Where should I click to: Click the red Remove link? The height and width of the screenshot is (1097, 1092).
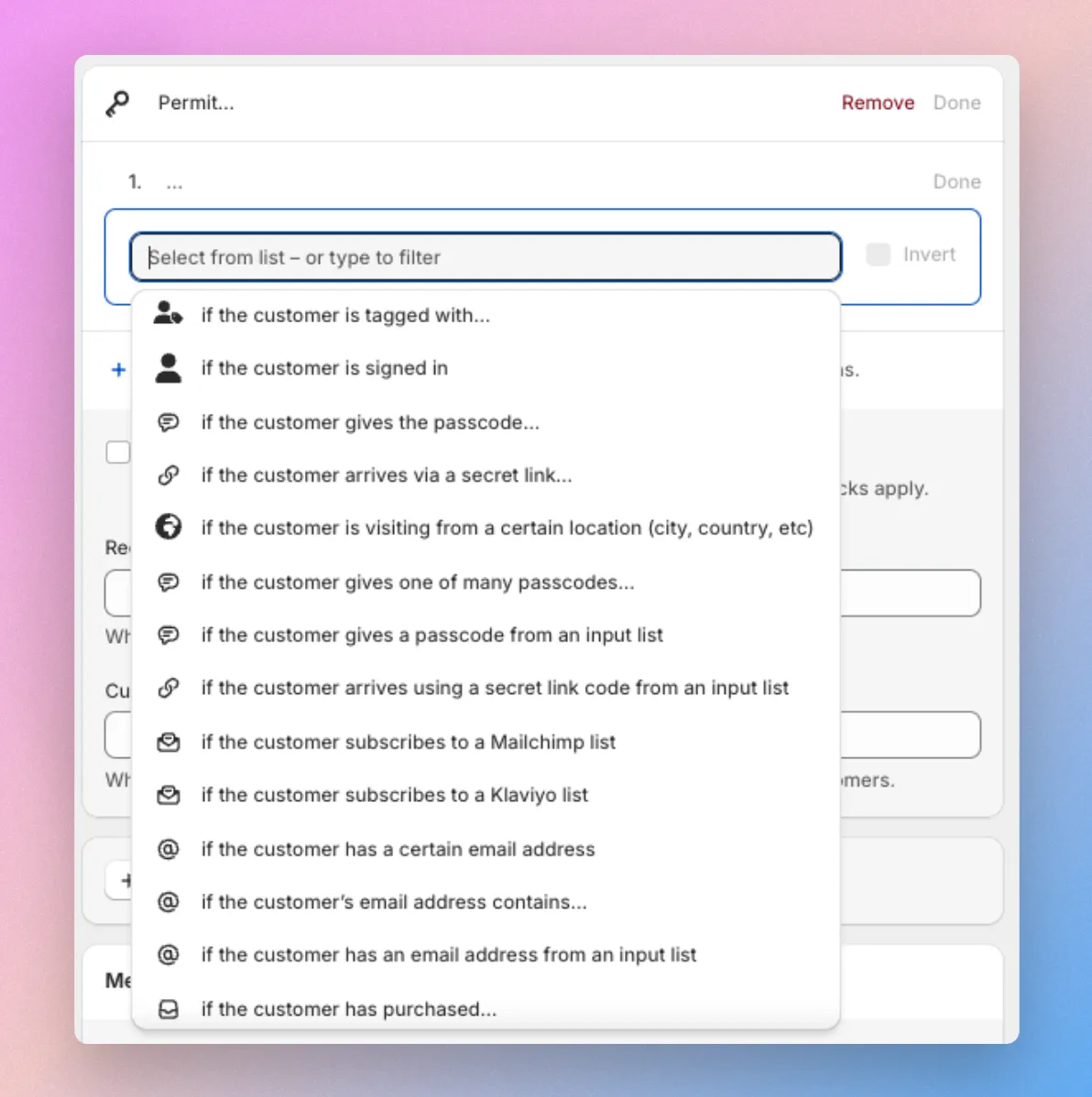tap(878, 103)
